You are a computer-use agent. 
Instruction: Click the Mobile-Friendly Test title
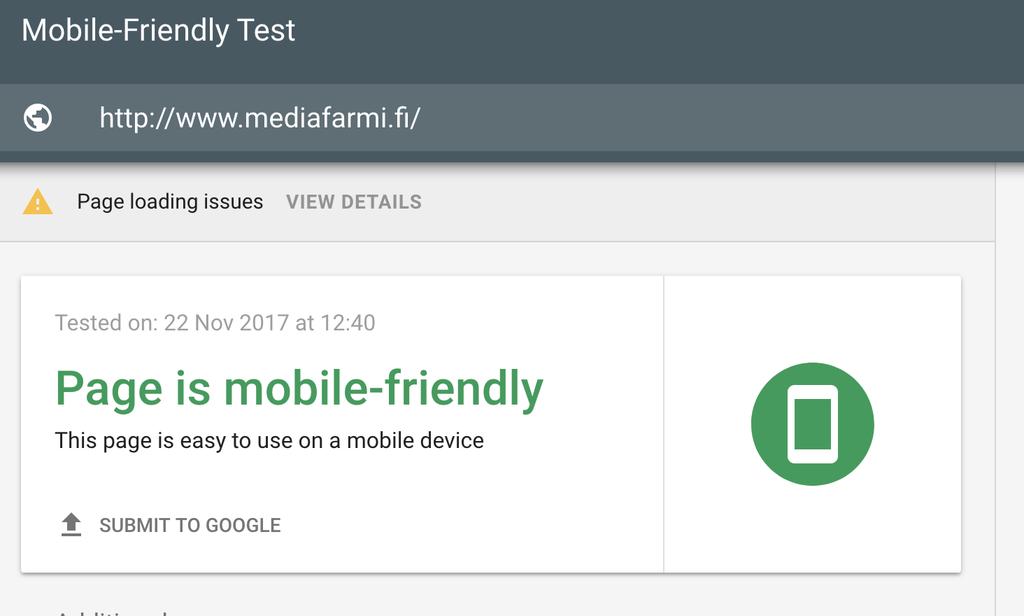pyautogui.click(x=159, y=30)
